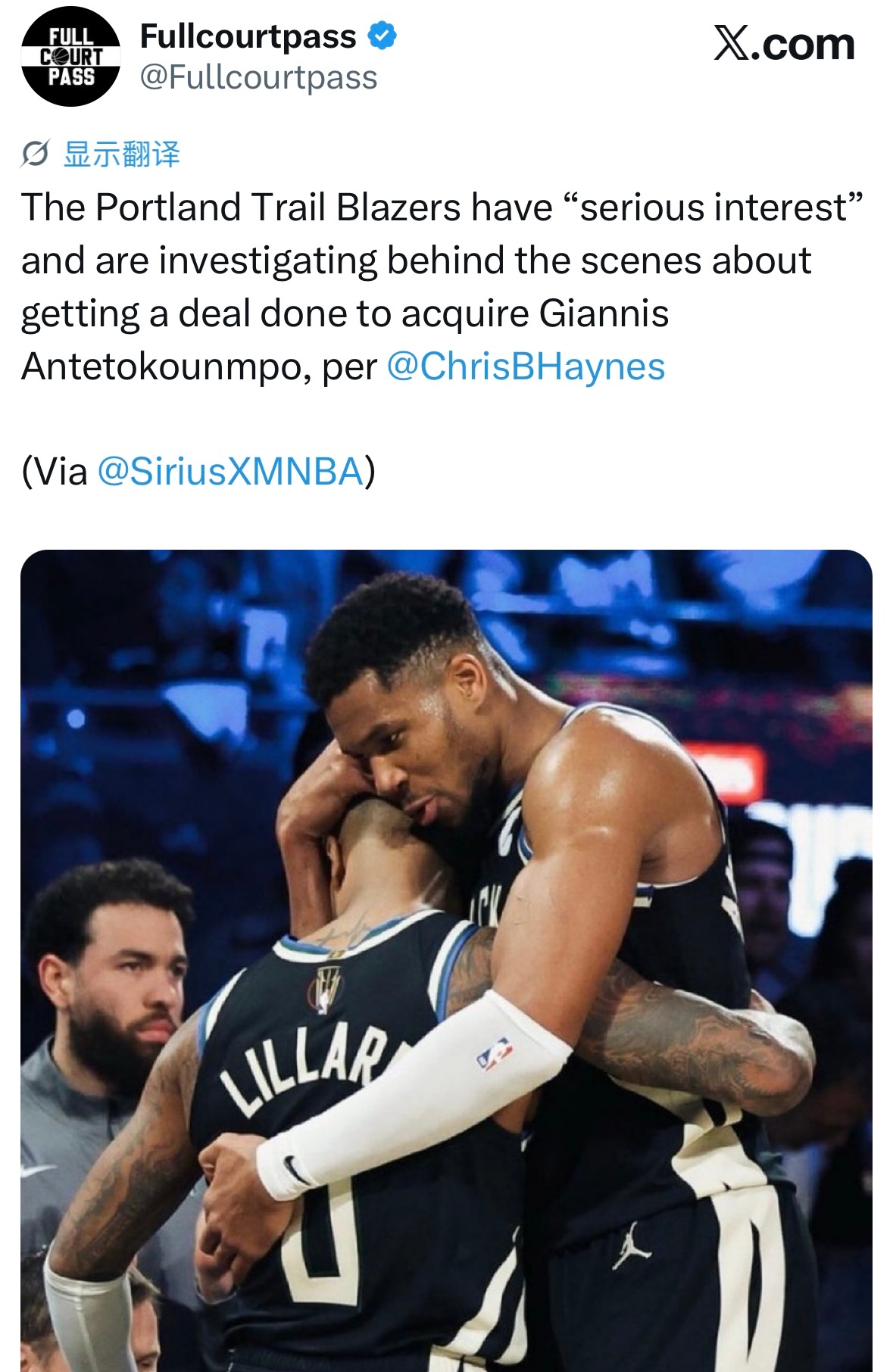This screenshot has height=1372, width=893.
Task: Click the @Fullcourtpass handle
Action: tap(258, 77)
